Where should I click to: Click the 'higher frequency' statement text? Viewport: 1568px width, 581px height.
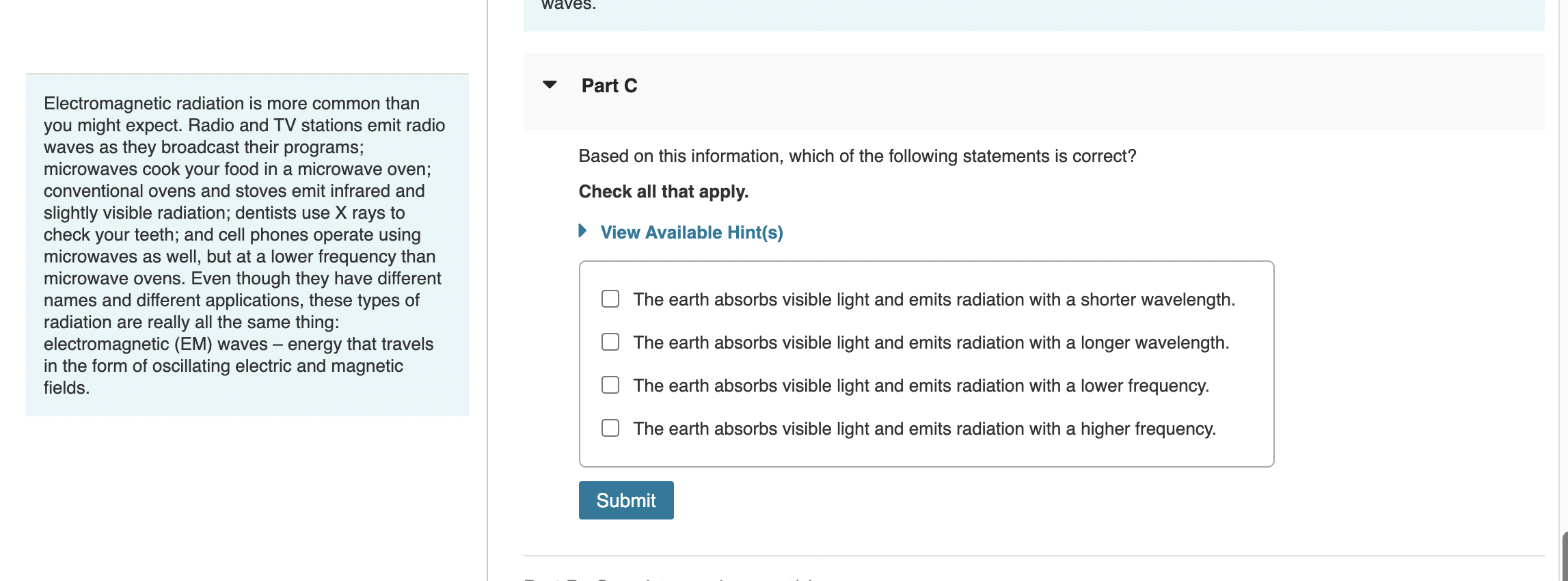(924, 429)
